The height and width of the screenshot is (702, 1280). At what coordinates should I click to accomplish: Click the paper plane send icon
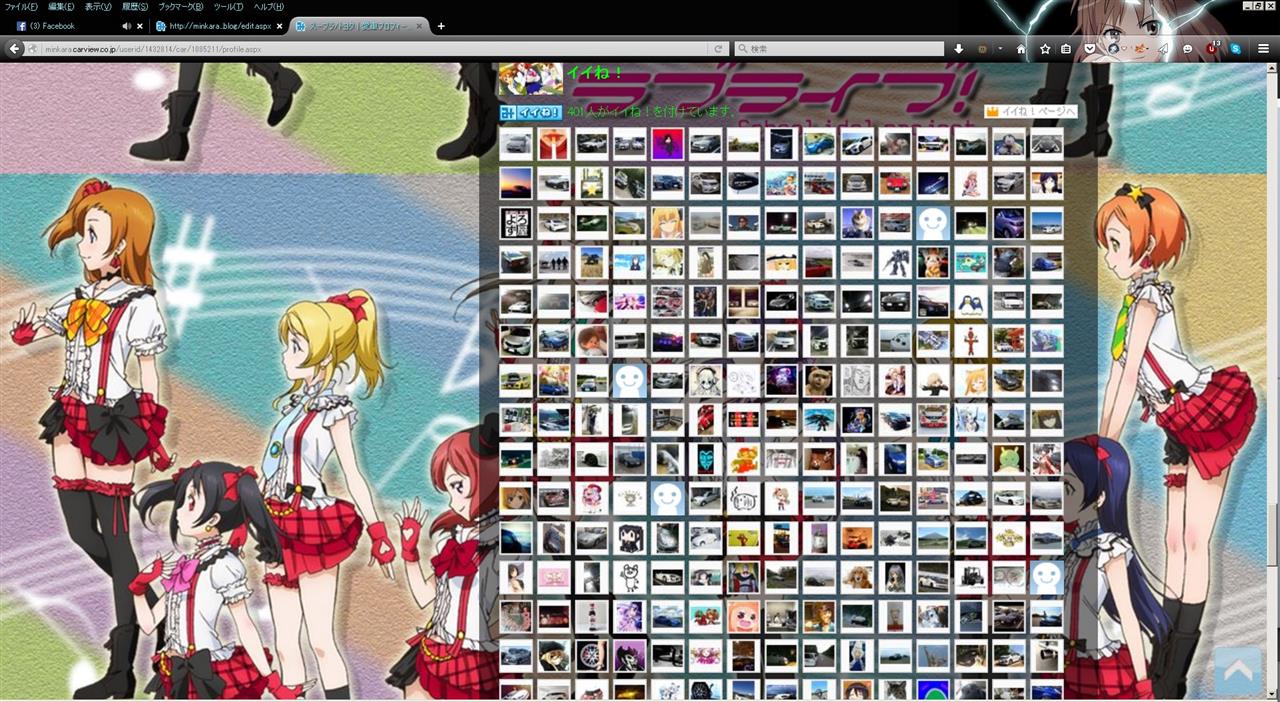[1163, 48]
